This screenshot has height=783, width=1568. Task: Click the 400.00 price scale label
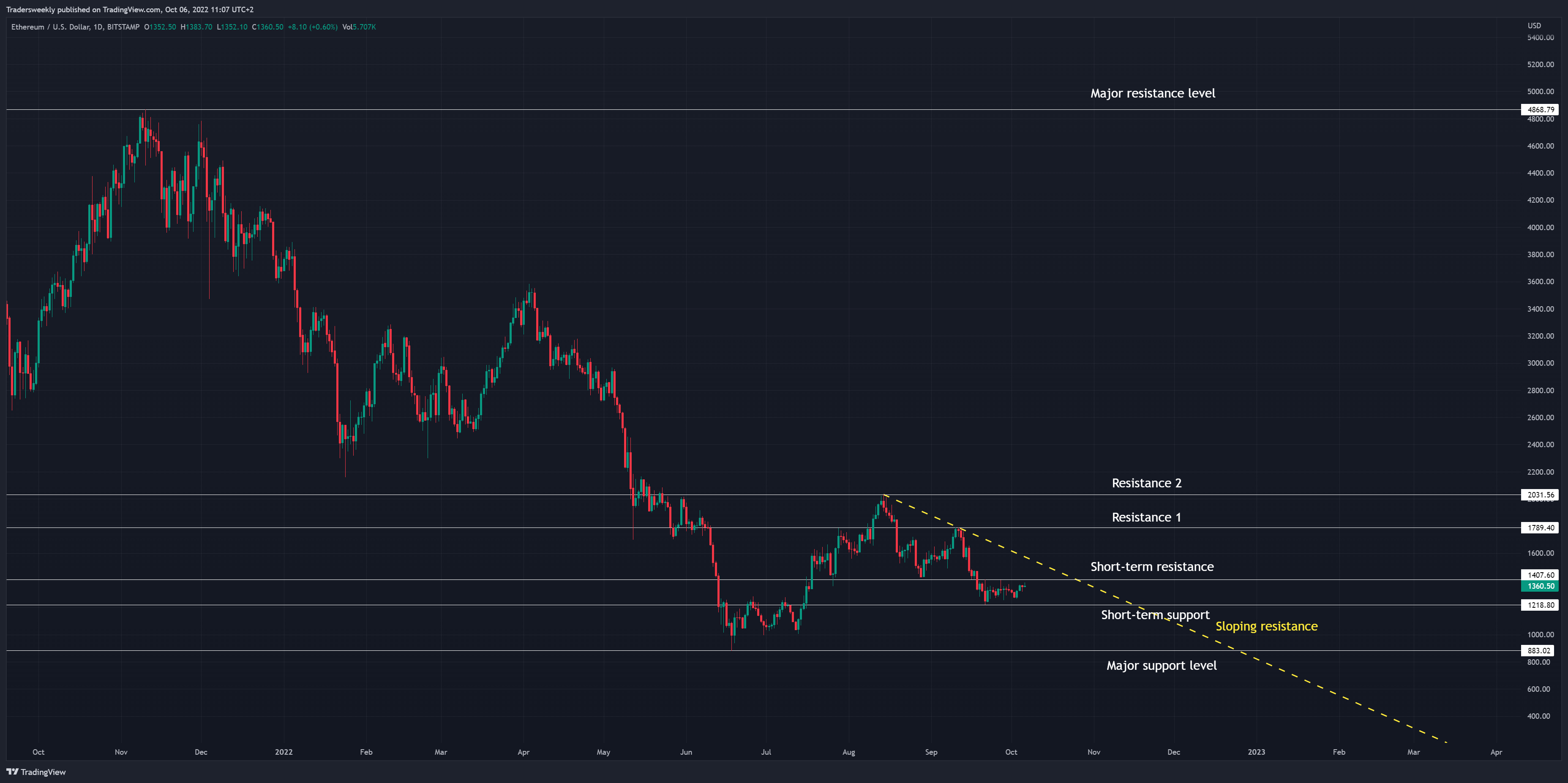[x=1538, y=716]
